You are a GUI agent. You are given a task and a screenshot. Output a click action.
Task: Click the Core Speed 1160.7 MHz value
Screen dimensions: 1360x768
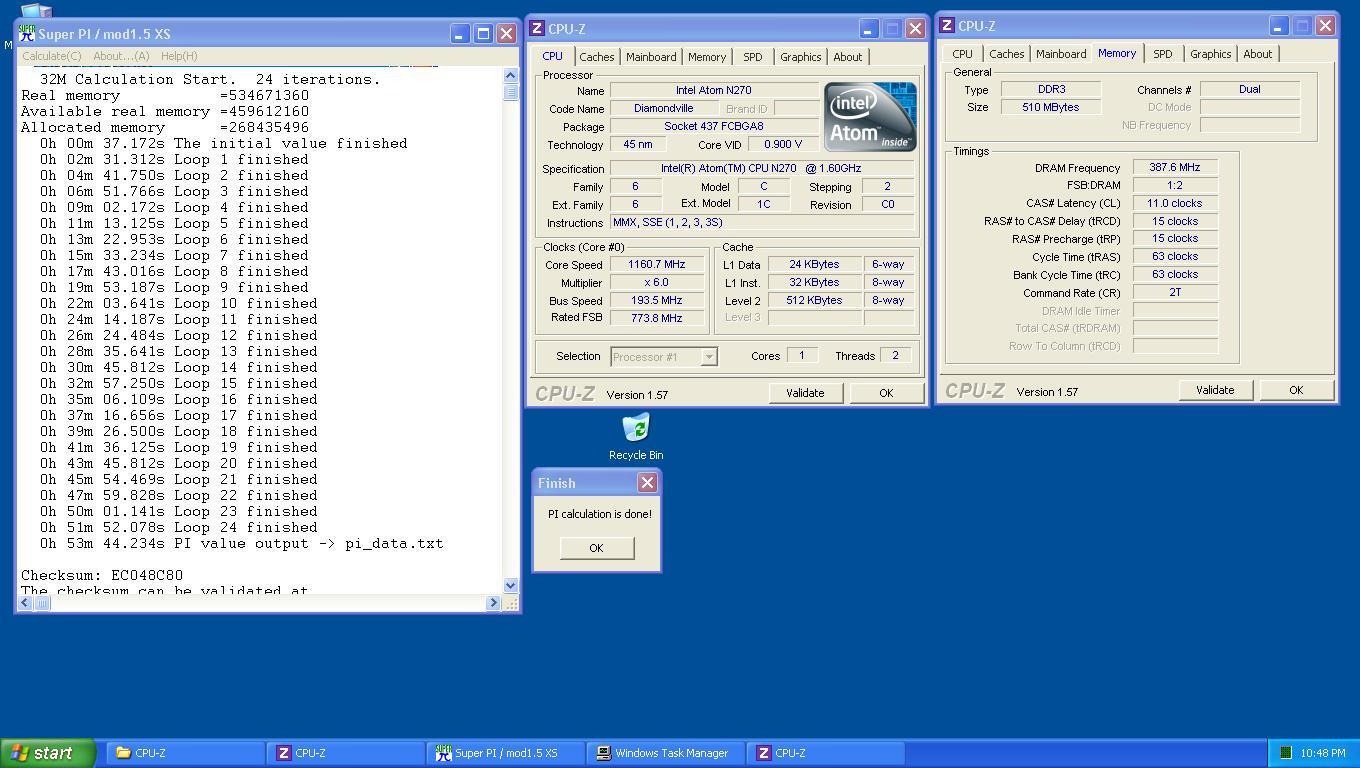coord(656,265)
